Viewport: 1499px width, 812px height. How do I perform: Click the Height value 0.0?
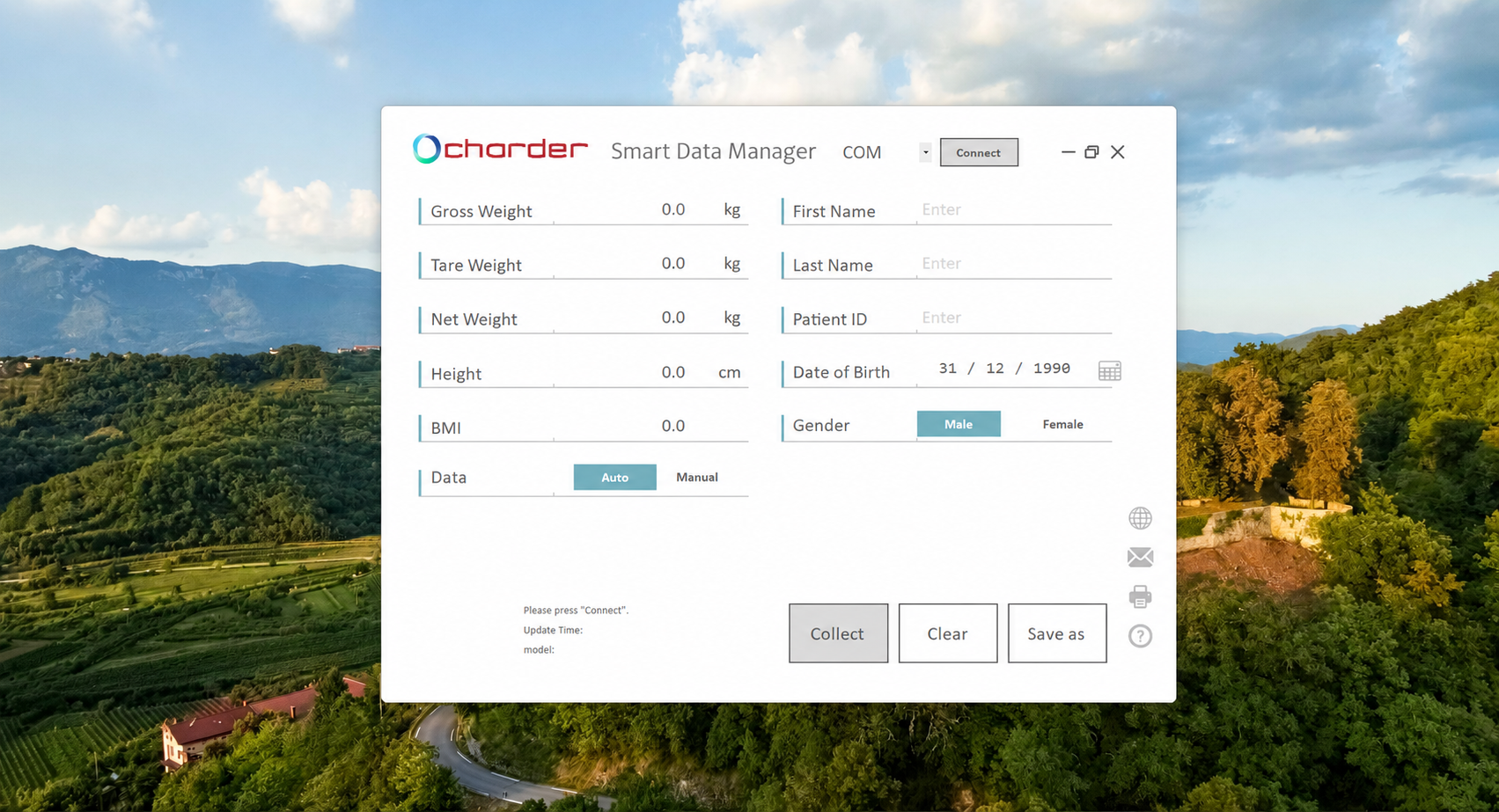click(673, 372)
